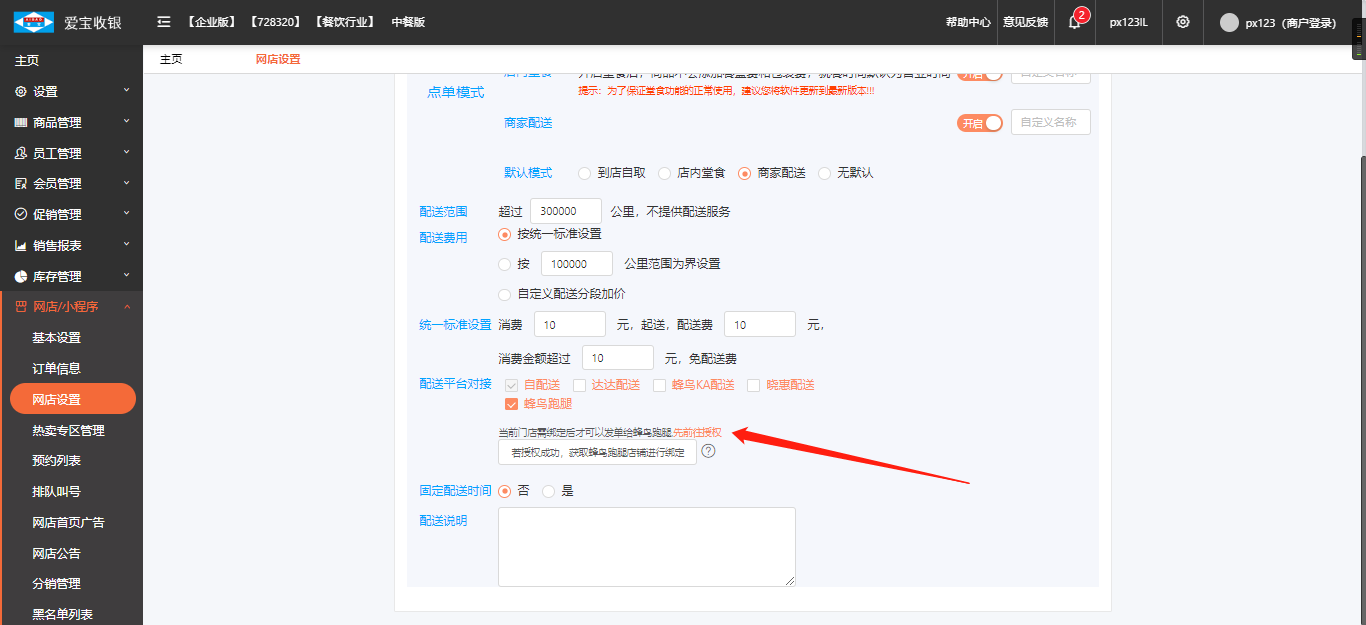Viewport: 1366px width, 625px height.
Task: Switch to the 主页 tab
Action: pos(171,59)
